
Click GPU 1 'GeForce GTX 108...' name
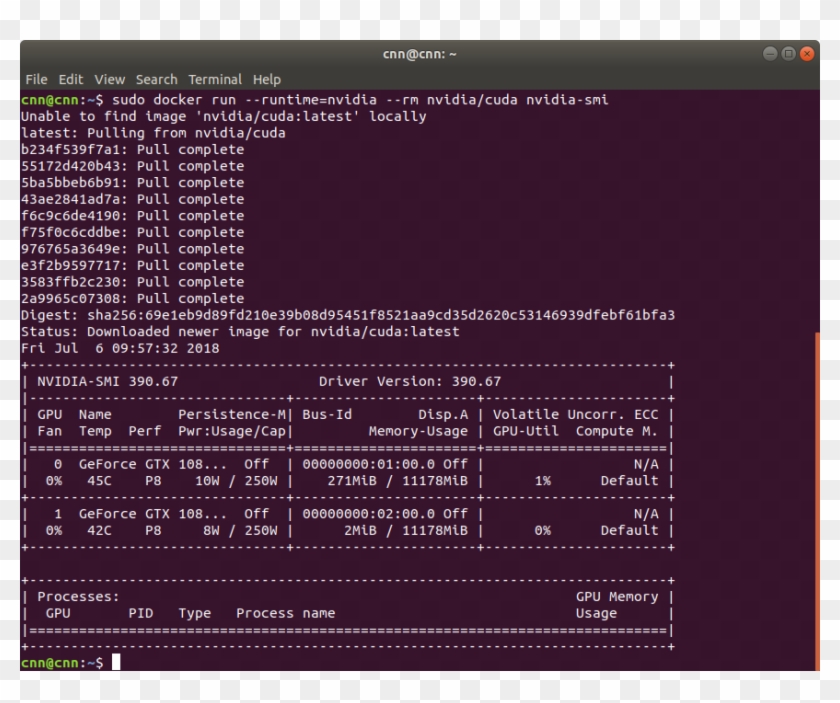pos(153,514)
